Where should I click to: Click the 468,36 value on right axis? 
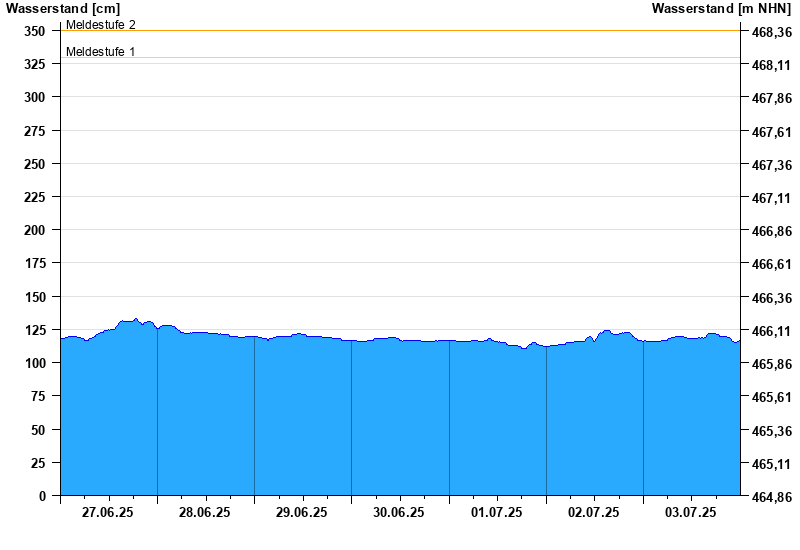coord(771,32)
